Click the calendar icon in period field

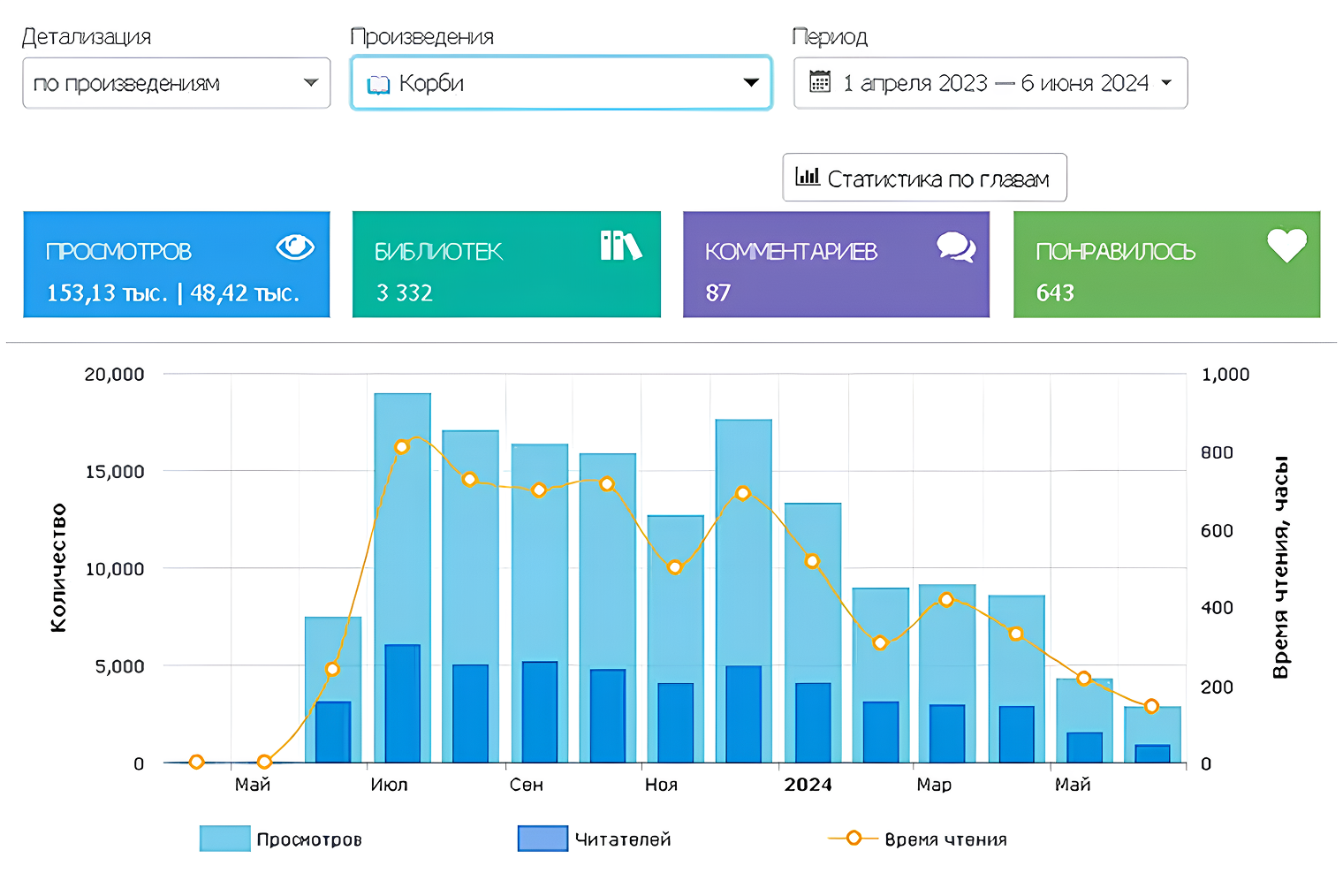click(820, 82)
